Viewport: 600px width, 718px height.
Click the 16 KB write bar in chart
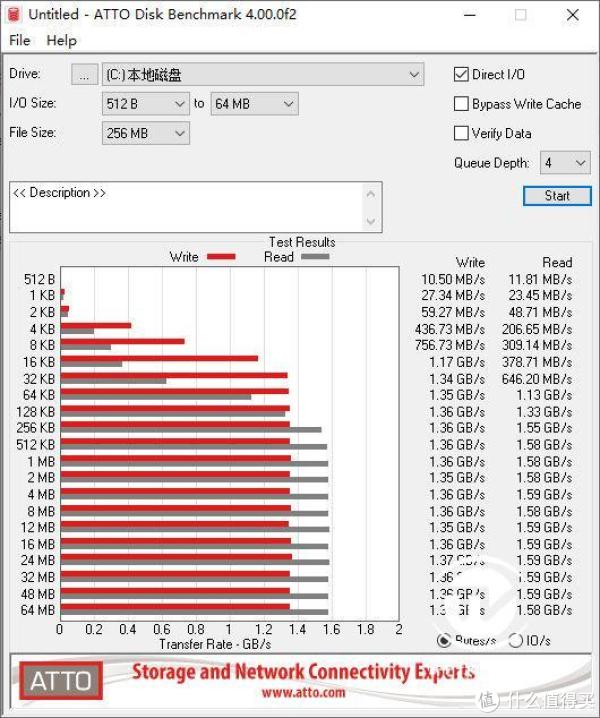(159, 359)
